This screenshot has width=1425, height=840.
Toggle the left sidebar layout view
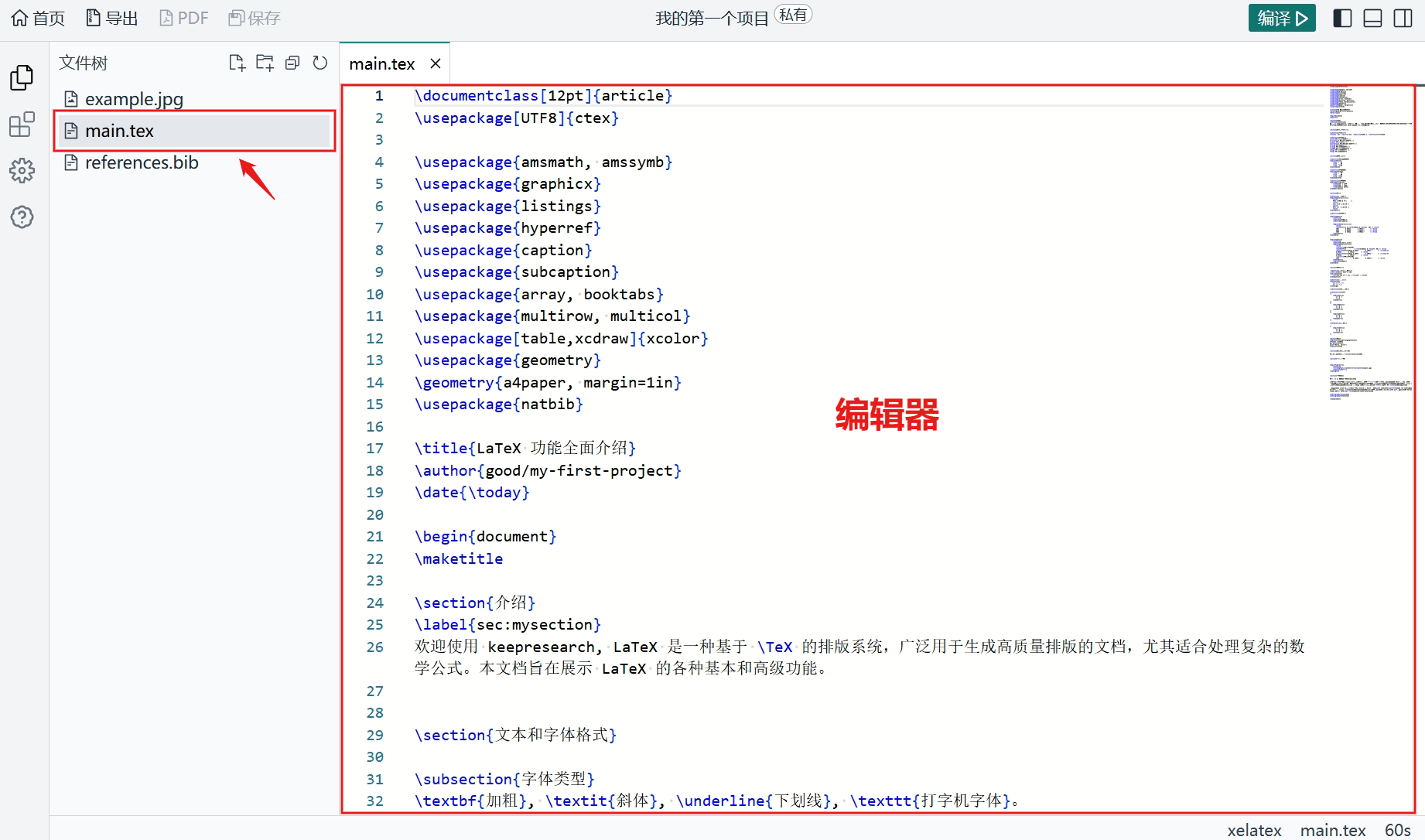1342,17
